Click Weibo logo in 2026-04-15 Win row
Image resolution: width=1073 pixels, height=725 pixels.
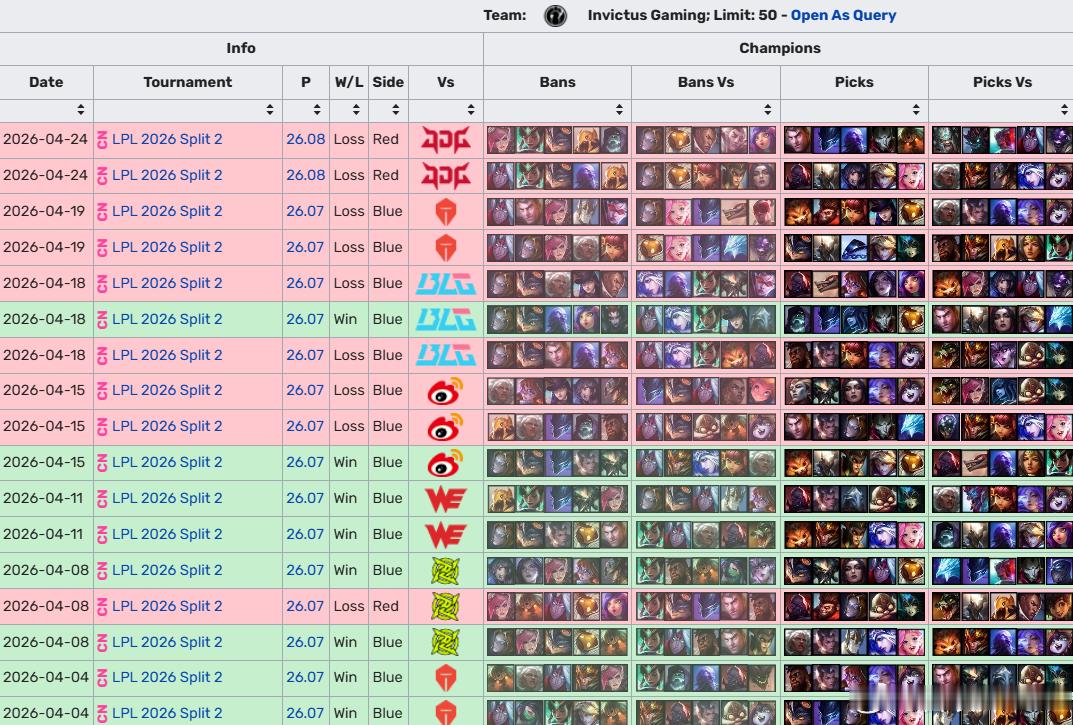coord(445,463)
